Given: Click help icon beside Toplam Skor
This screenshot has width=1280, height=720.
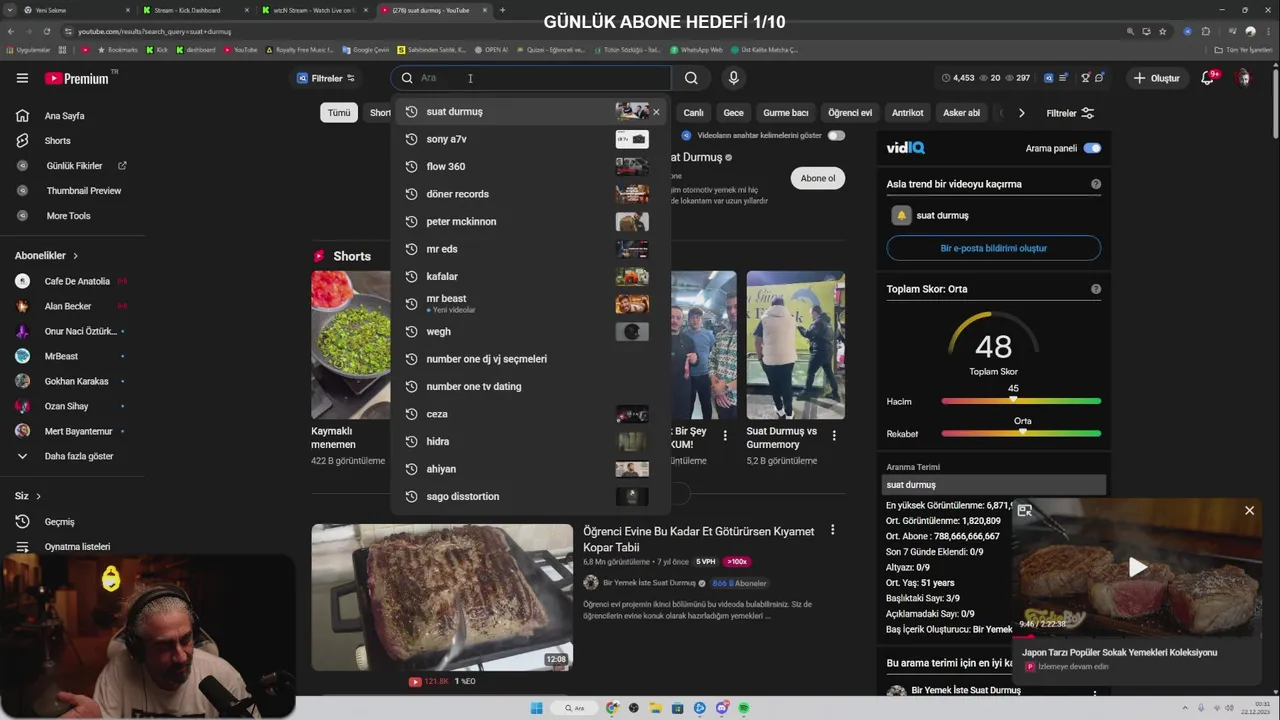Looking at the screenshot, I should click(x=1096, y=289).
